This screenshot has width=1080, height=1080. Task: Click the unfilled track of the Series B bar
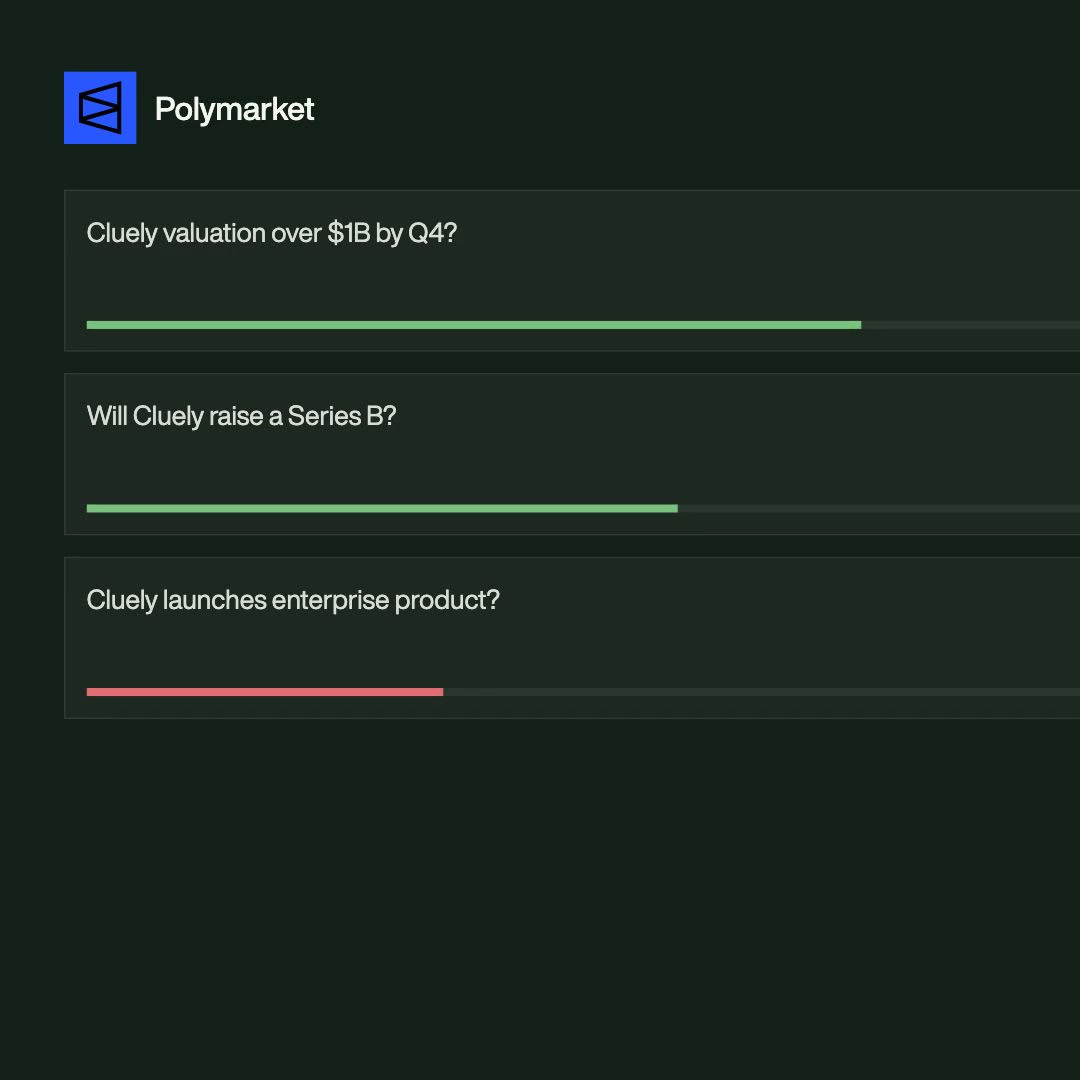879,508
